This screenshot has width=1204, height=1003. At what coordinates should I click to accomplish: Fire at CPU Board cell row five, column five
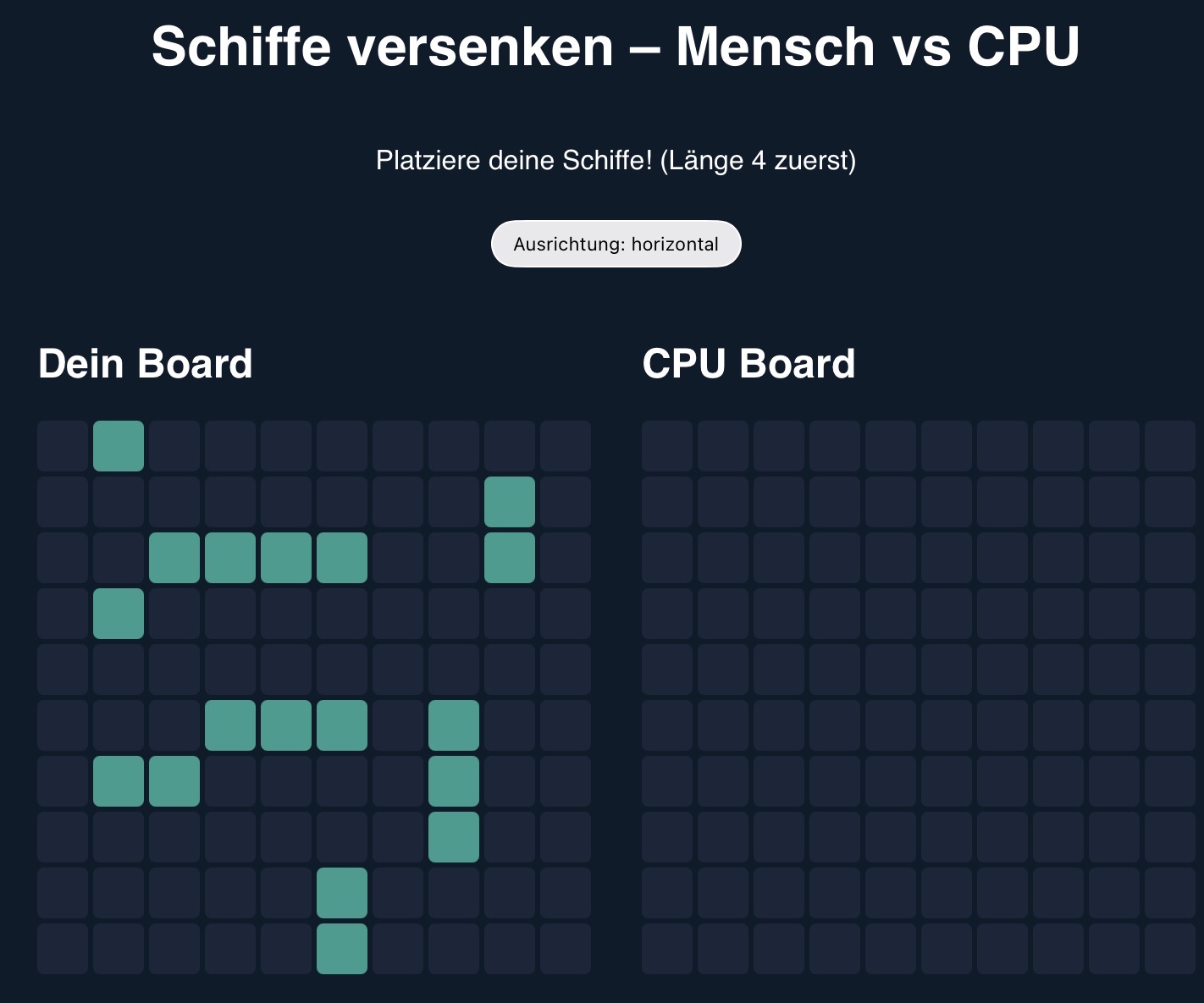click(x=891, y=670)
